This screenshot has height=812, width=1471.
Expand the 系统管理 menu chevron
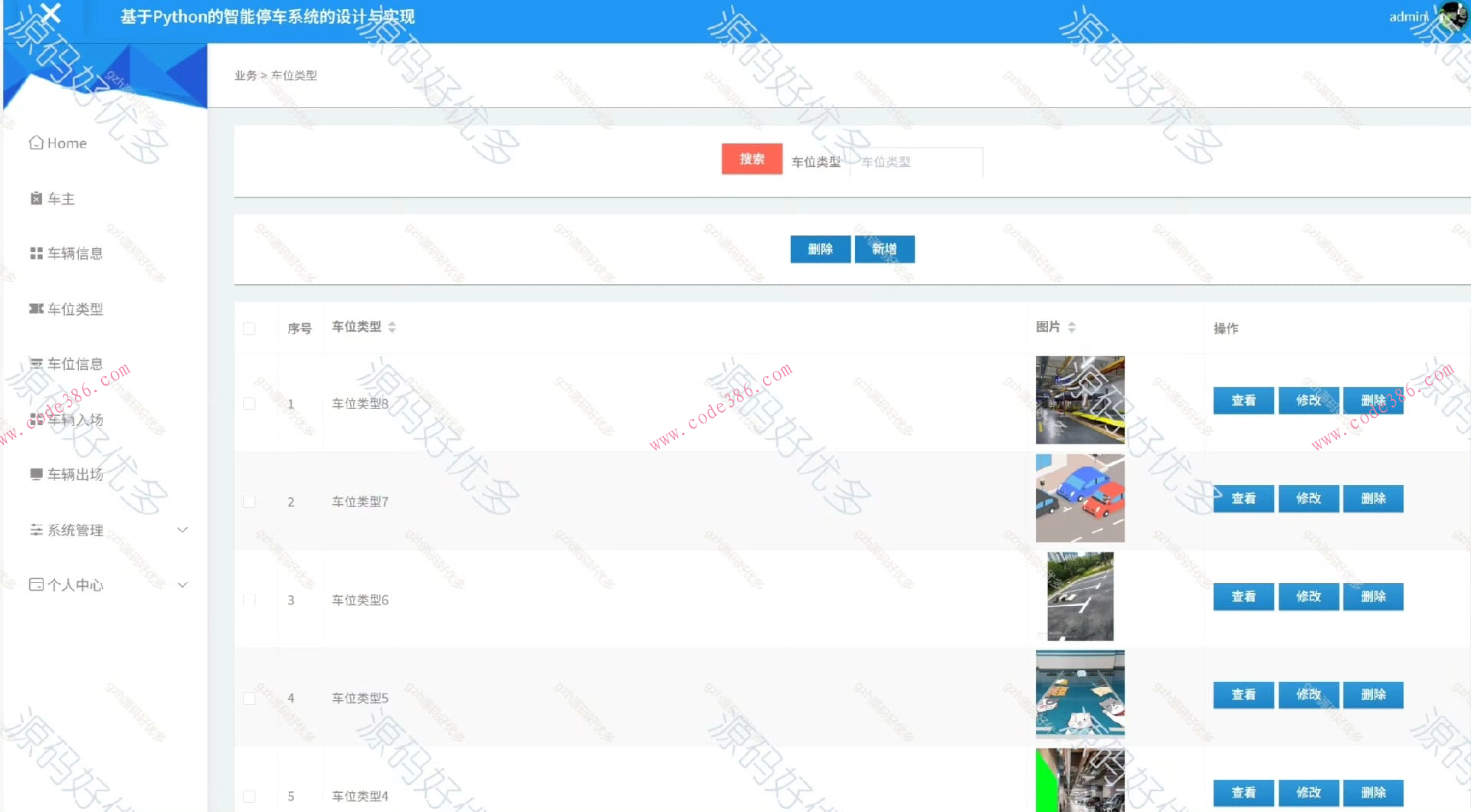pos(182,529)
